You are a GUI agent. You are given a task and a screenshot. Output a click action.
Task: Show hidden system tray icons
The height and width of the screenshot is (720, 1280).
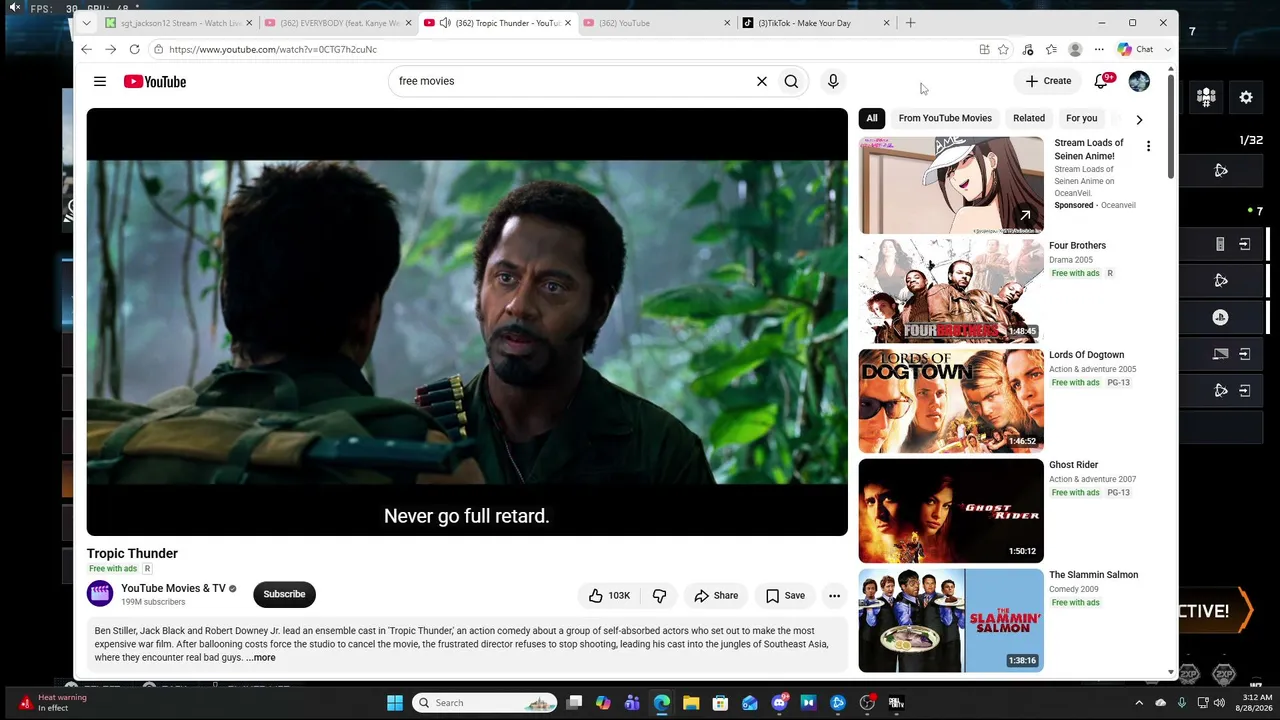[x=1139, y=703]
